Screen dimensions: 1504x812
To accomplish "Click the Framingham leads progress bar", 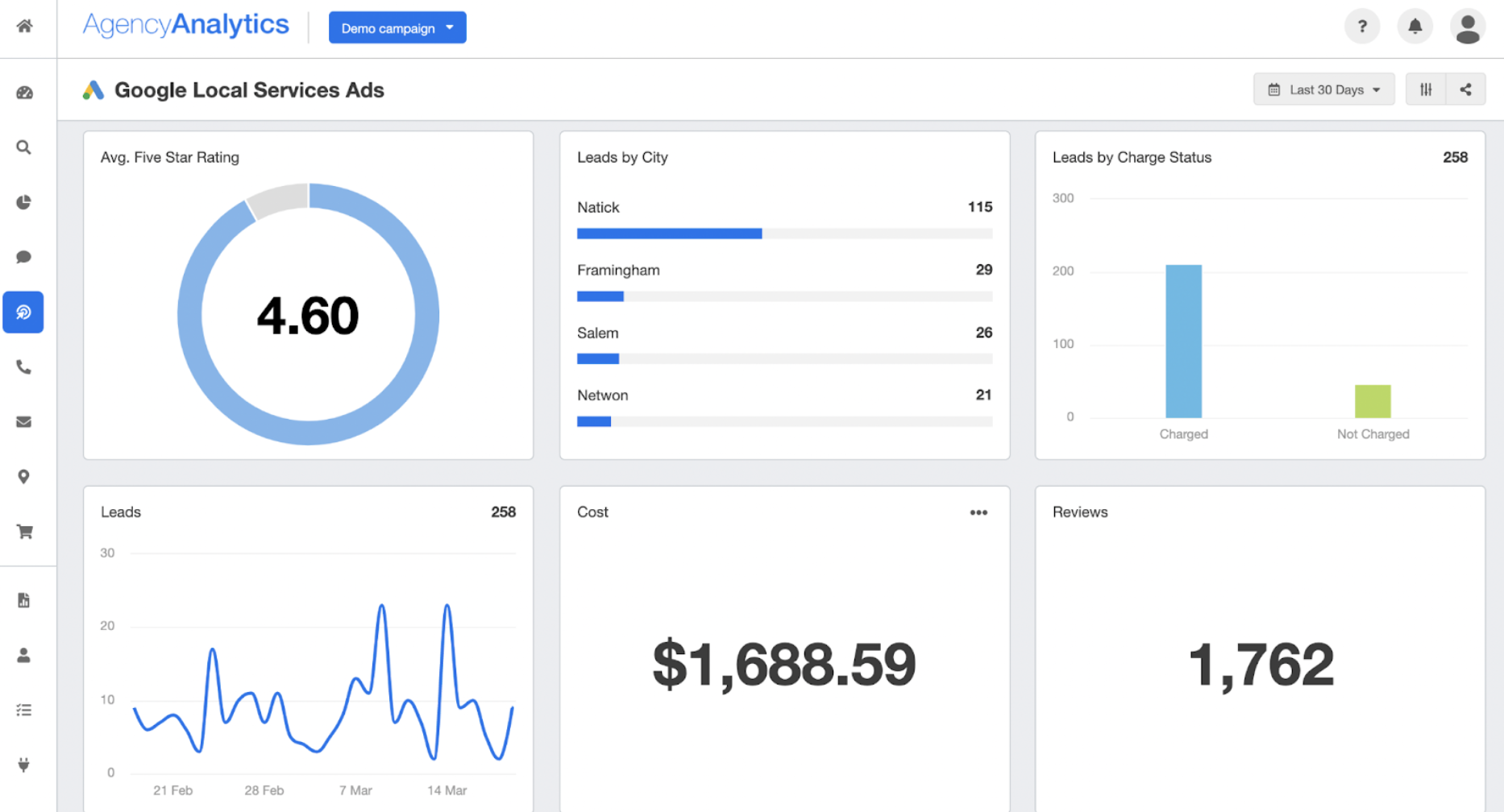I will [x=784, y=296].
